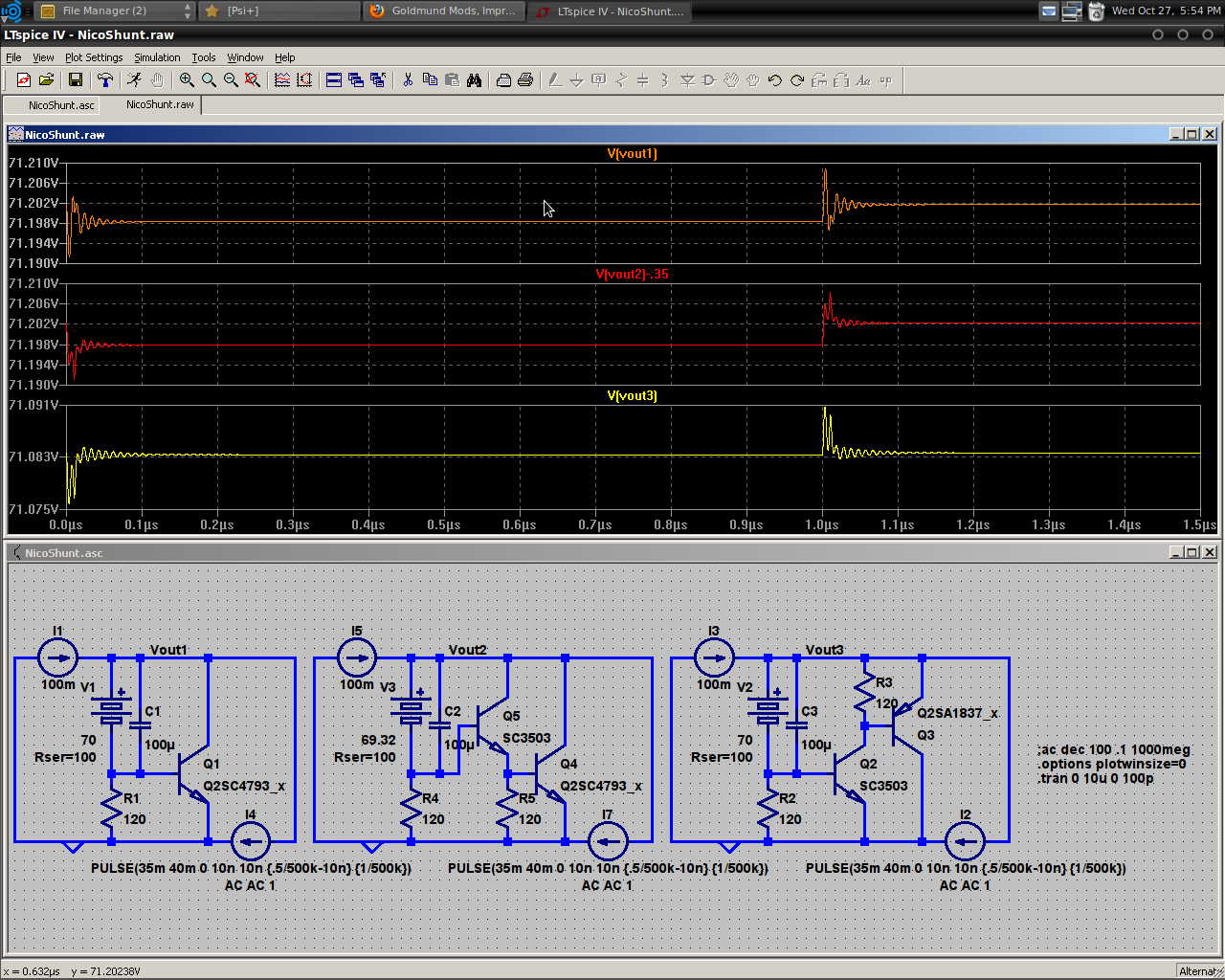Click the V(vout3) trace label

[633, 395]
